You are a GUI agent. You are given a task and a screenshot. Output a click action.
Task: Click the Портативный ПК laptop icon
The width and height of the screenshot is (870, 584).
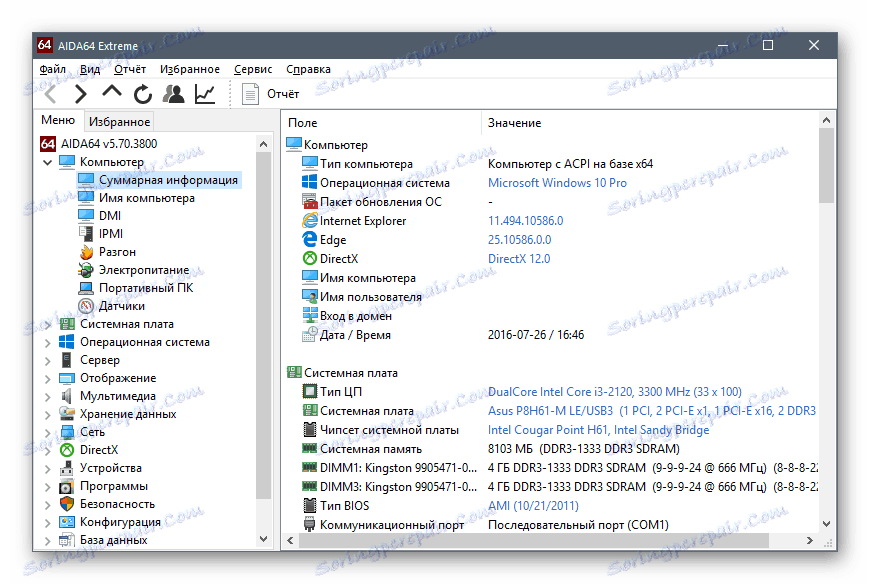tap(86, 288)
